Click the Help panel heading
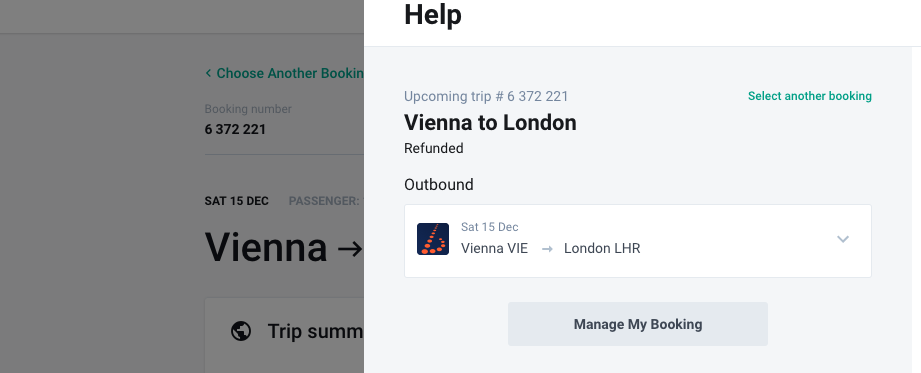 (x=433, y=14)
